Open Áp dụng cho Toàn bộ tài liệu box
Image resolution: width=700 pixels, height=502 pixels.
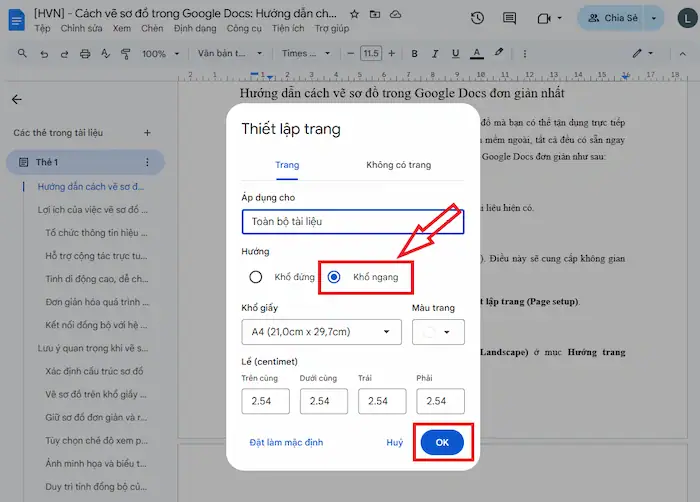tap(353, 222)
